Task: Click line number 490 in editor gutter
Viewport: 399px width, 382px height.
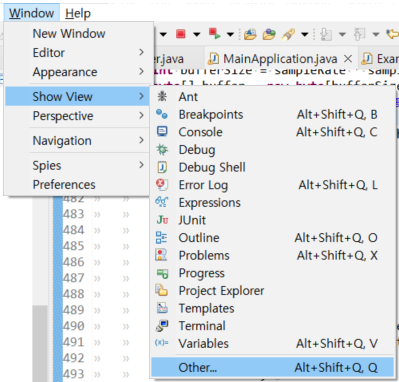Action: (x=74, y=326)
